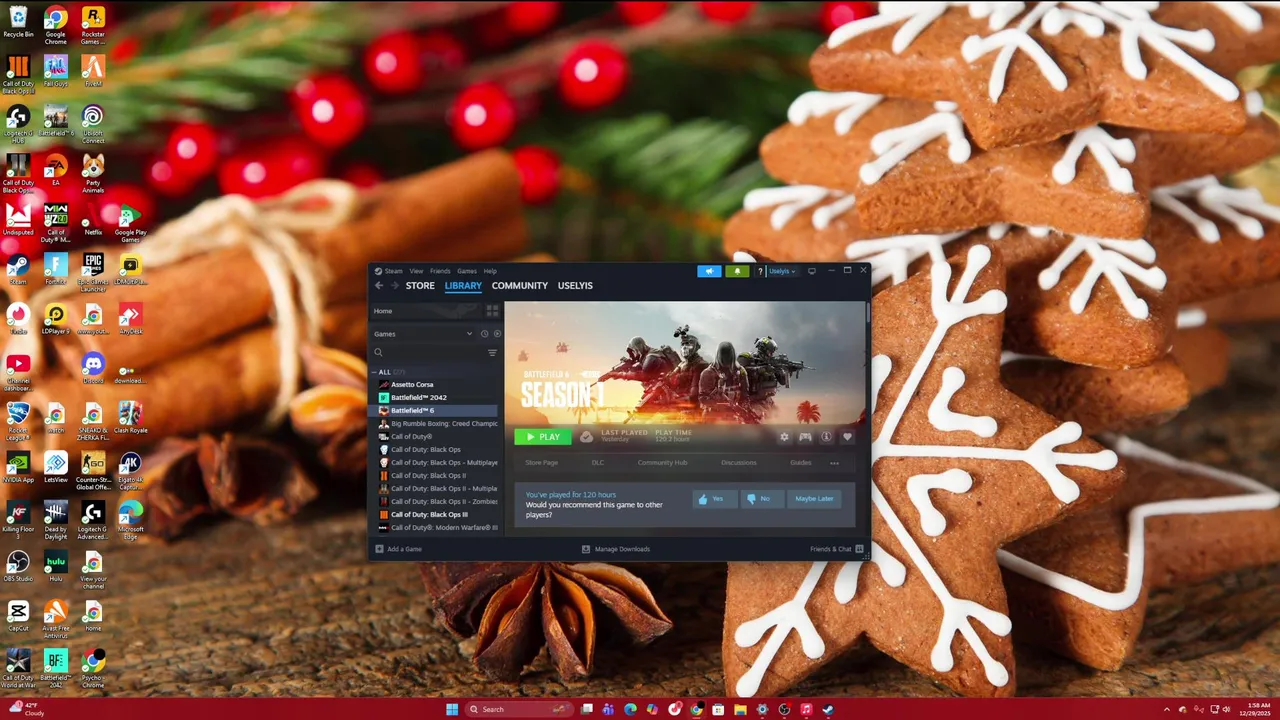The image size is (1280, 720).
Task: Open Friends & Chat
Action: [x=837, y=549]
